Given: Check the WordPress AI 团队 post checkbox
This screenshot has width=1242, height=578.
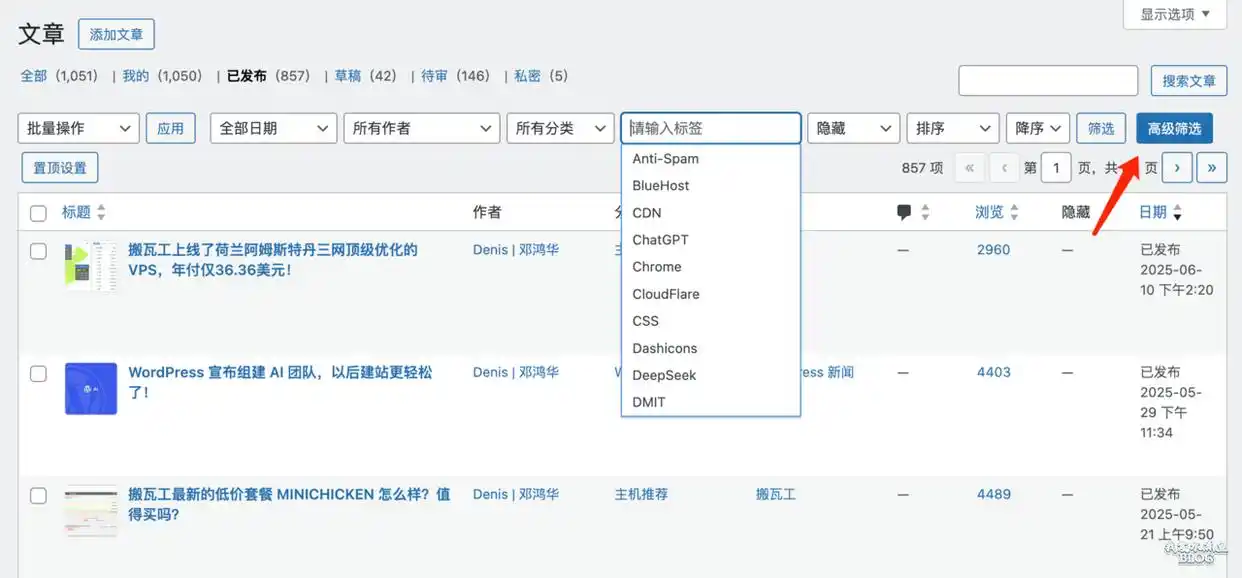Looking at the screenshot, I should (x=38, y=373).
